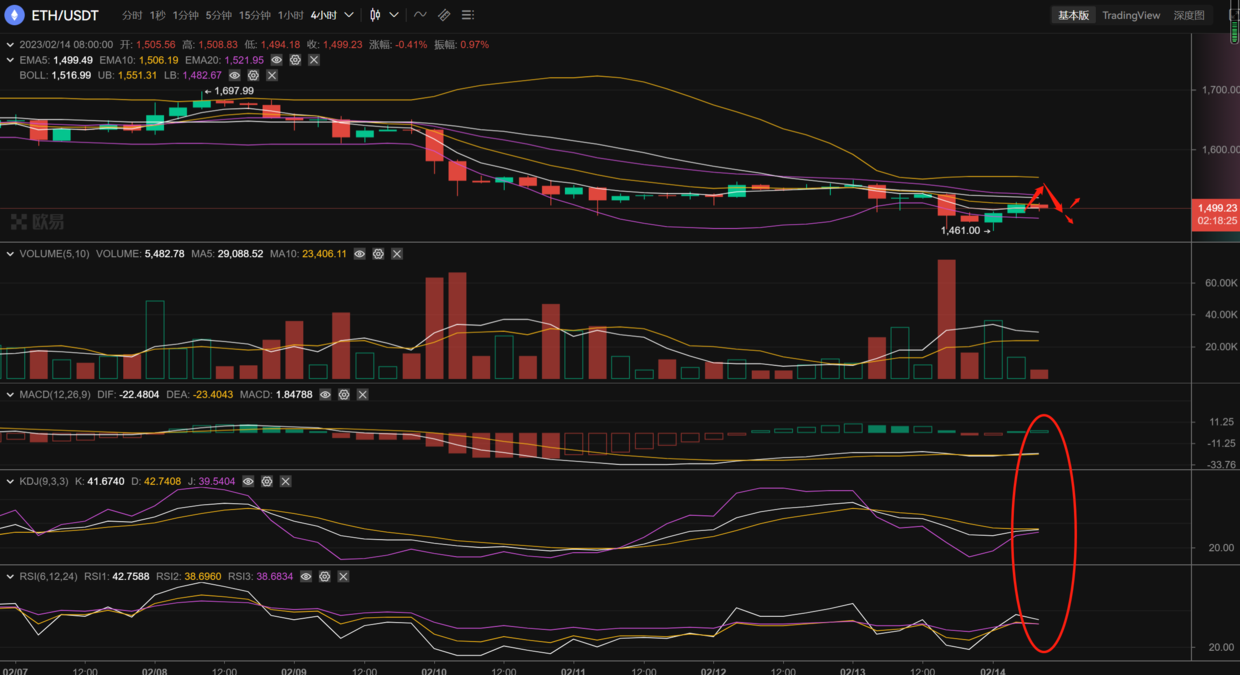
Task: Collapse the KDJ(9,3,3) panel
Action: point(10,482)
